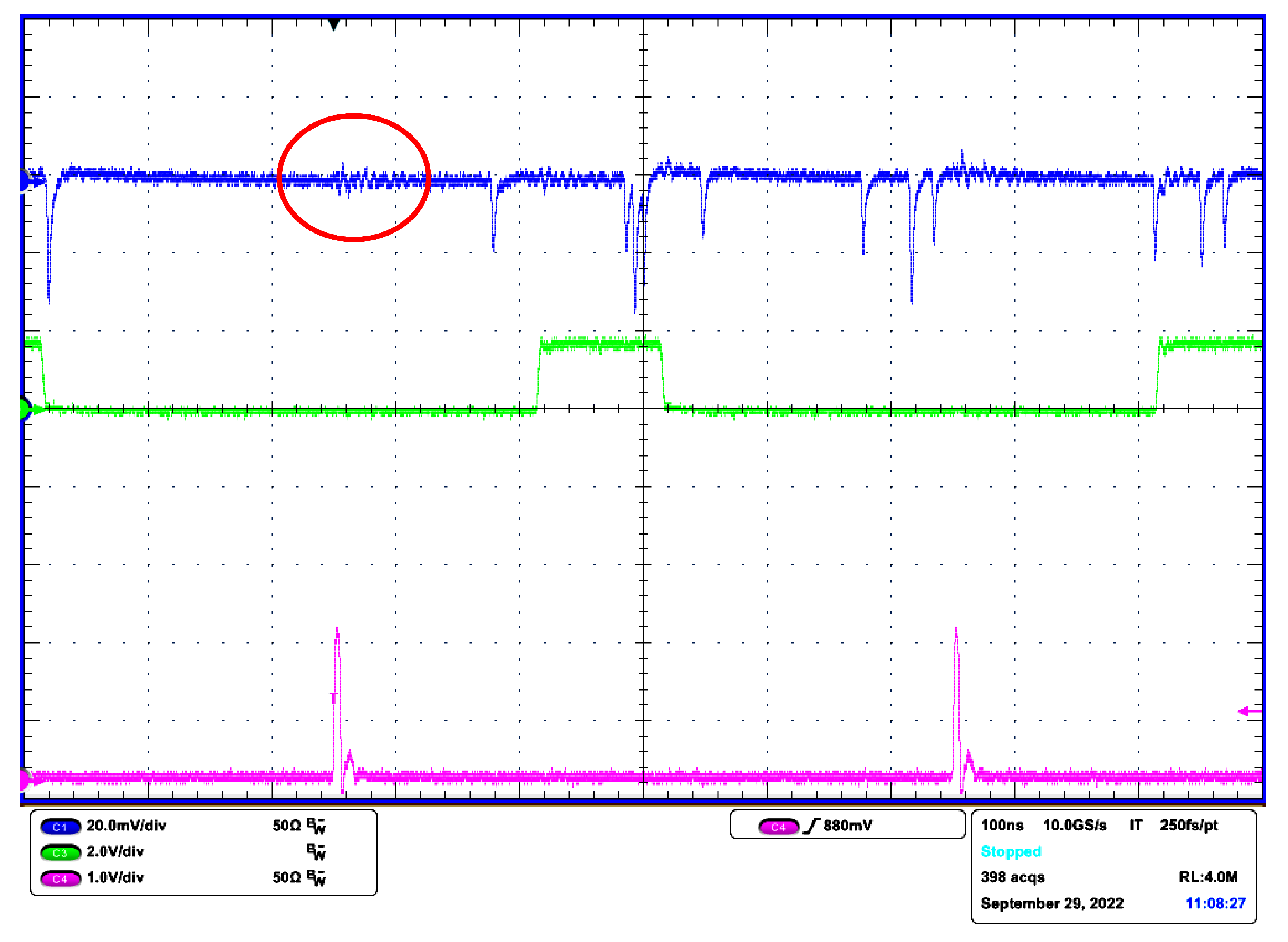Click the magenta C4 channel badge in channel list
The height and width of the screenshot is (942, 1288).
pyautogui.click(x=60, y=879)
